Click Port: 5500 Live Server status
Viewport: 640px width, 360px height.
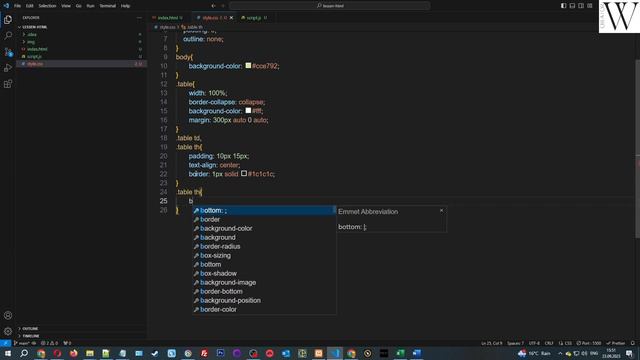click(589, 343)
